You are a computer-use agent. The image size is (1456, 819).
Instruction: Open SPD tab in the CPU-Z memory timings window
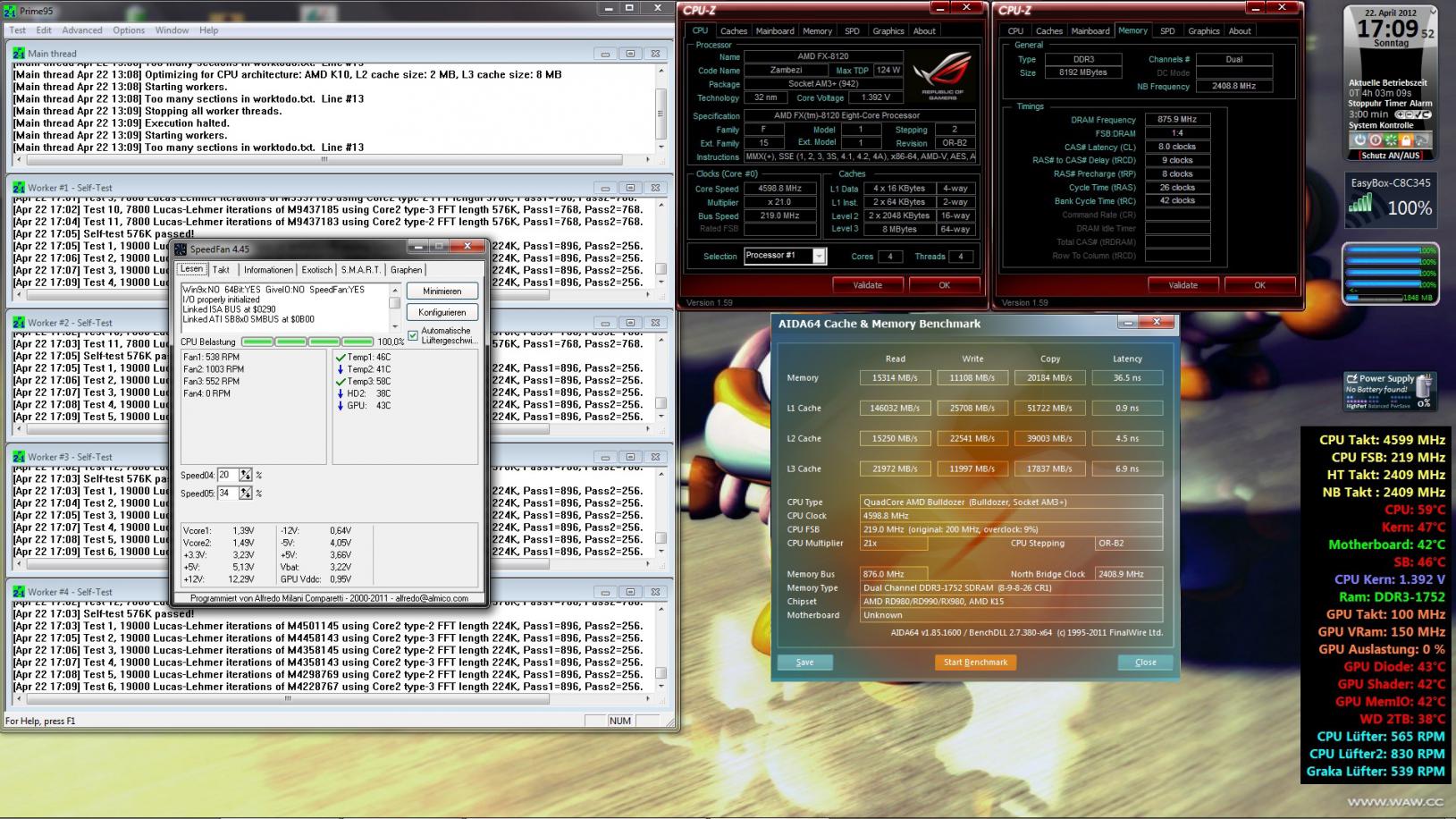point(1167,31)
